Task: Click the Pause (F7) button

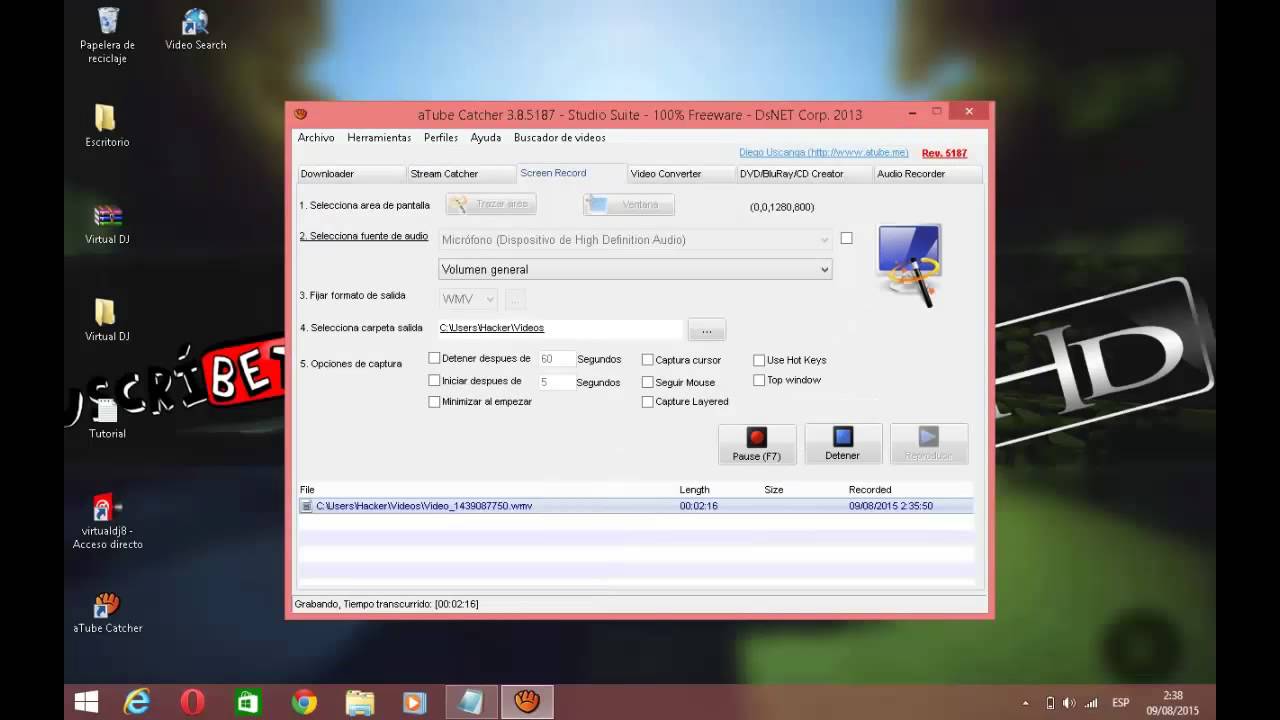Action: (757, 444)
